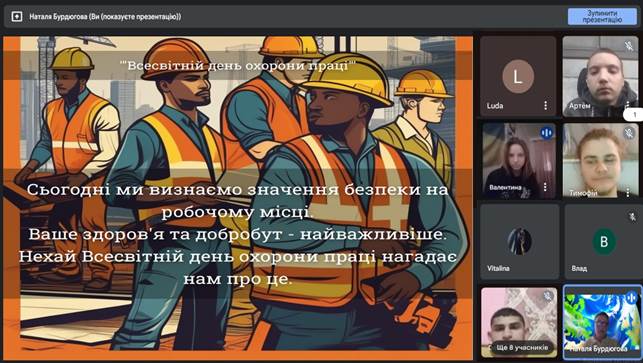Open three-dot options on Luda's tile
This screenshot has width=643, height=363.
[545, 105]
